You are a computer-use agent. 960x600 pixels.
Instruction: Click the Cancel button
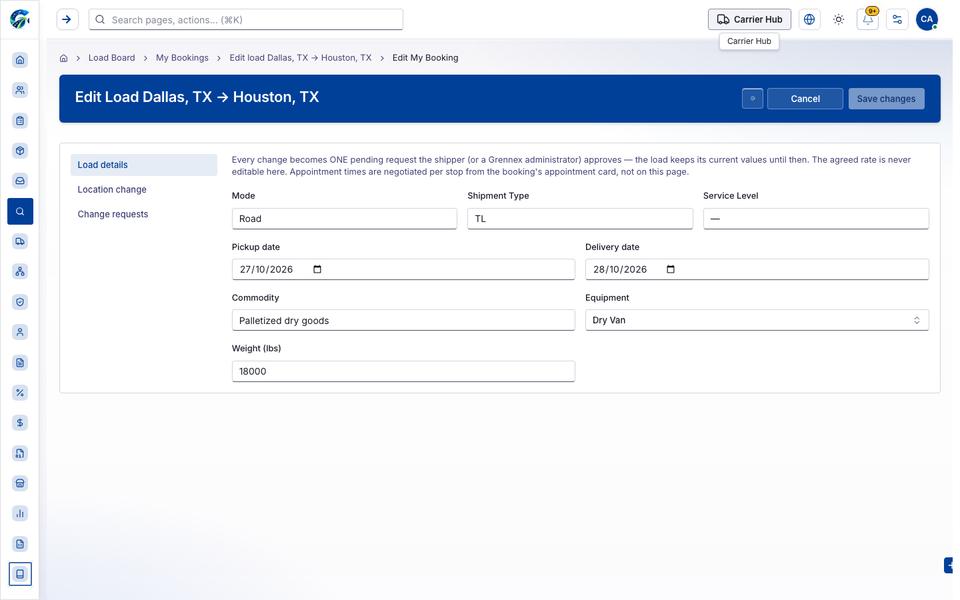click(x=805, y=99)
